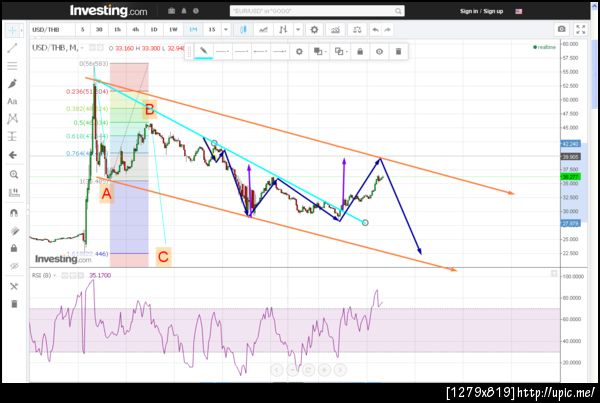Switch chart to 5 minute interval
Image resolution: width=600 pixels, height=403 pixels.
click(x=83, y=30)
